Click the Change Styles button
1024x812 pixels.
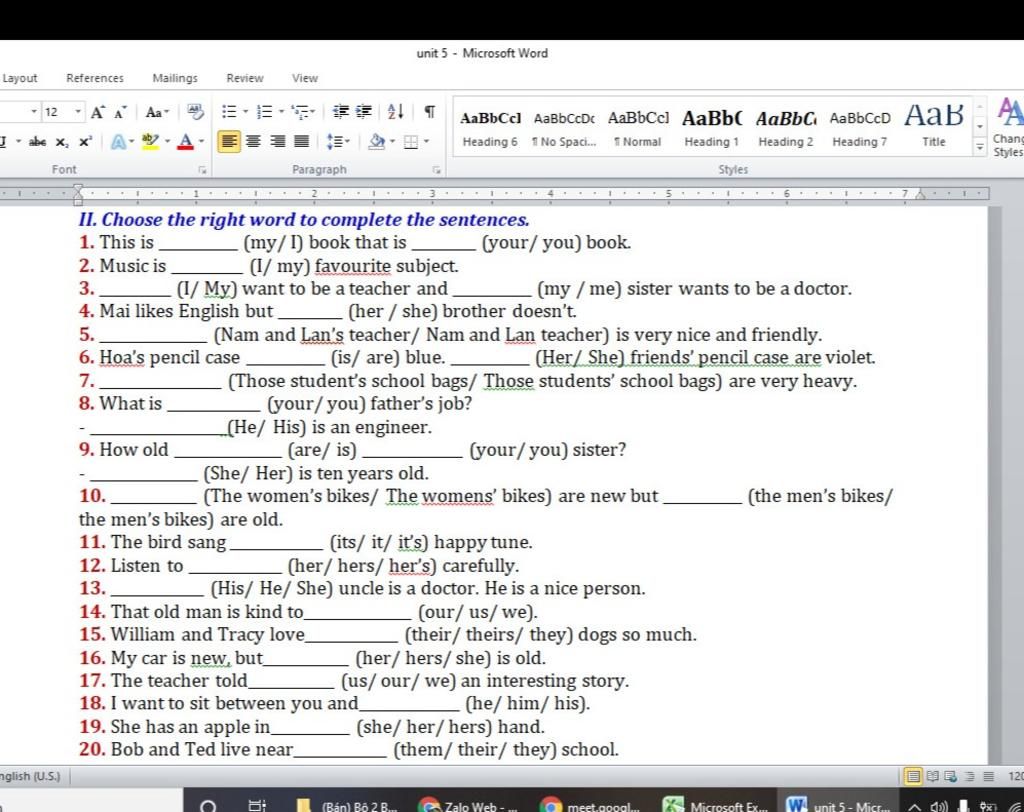[x=1008, y=127]
